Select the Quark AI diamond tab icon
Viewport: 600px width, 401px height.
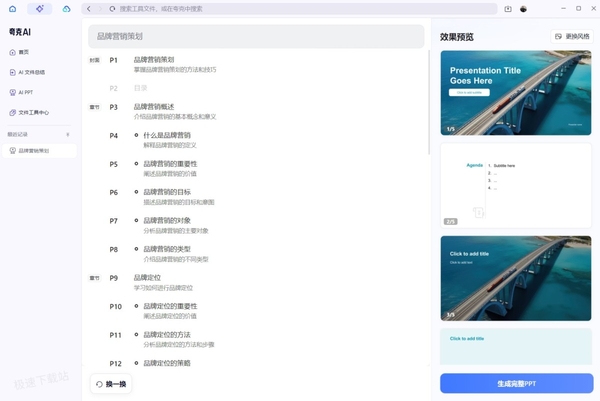40,8
